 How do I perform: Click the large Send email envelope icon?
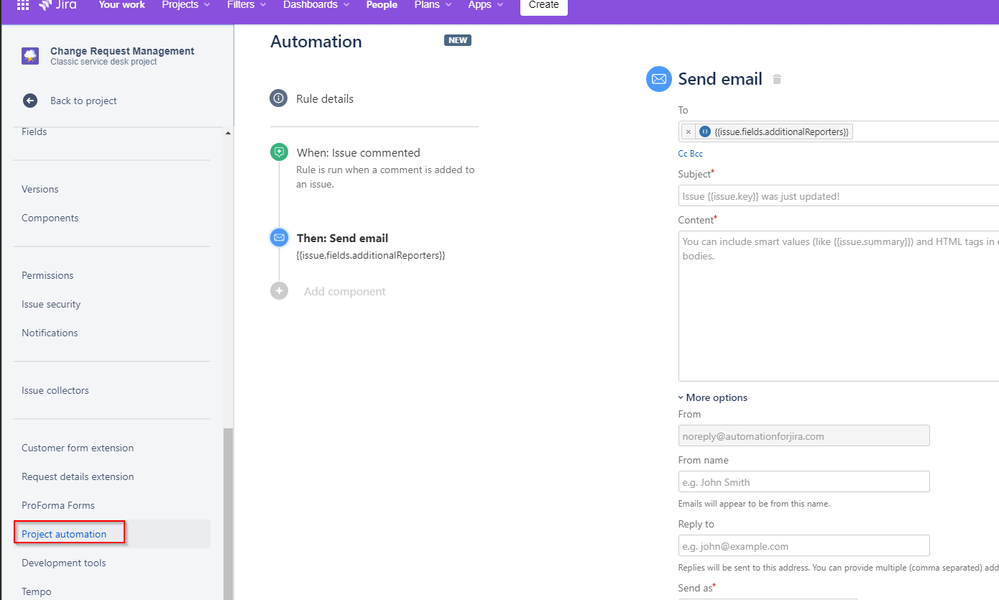point(659,79)
